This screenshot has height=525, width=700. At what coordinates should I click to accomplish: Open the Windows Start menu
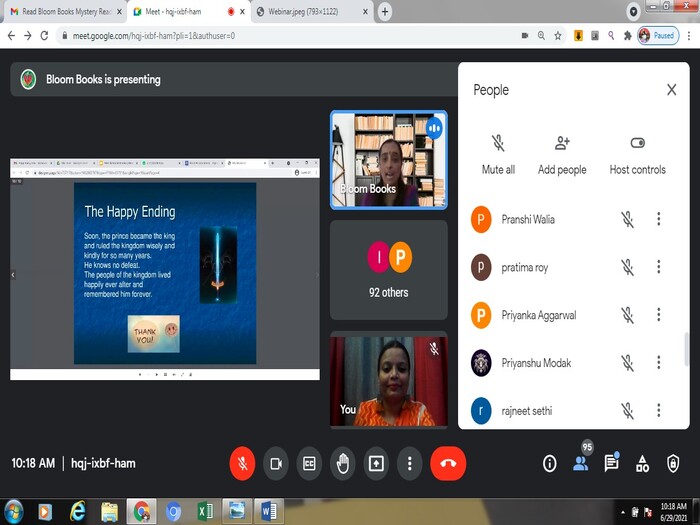pyautogui.click(x=13, y=512)
